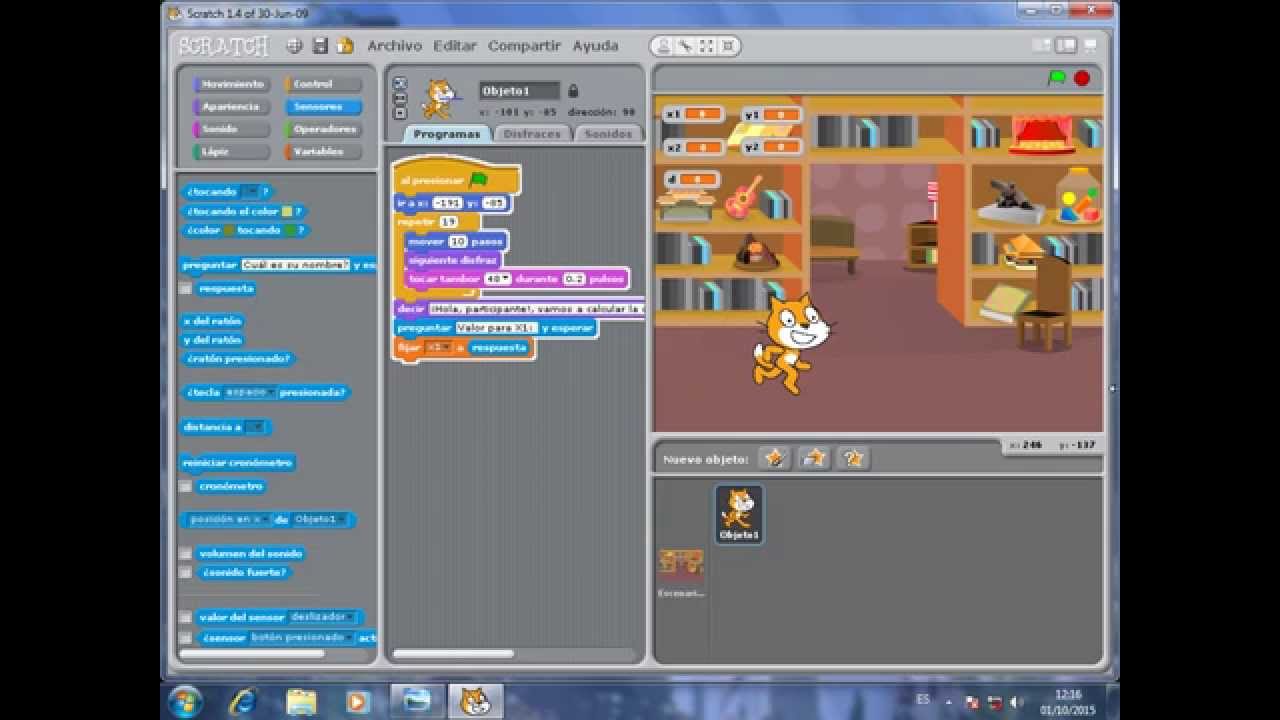Open the botón presionado sensor dropdown

[x=301, y=637]
